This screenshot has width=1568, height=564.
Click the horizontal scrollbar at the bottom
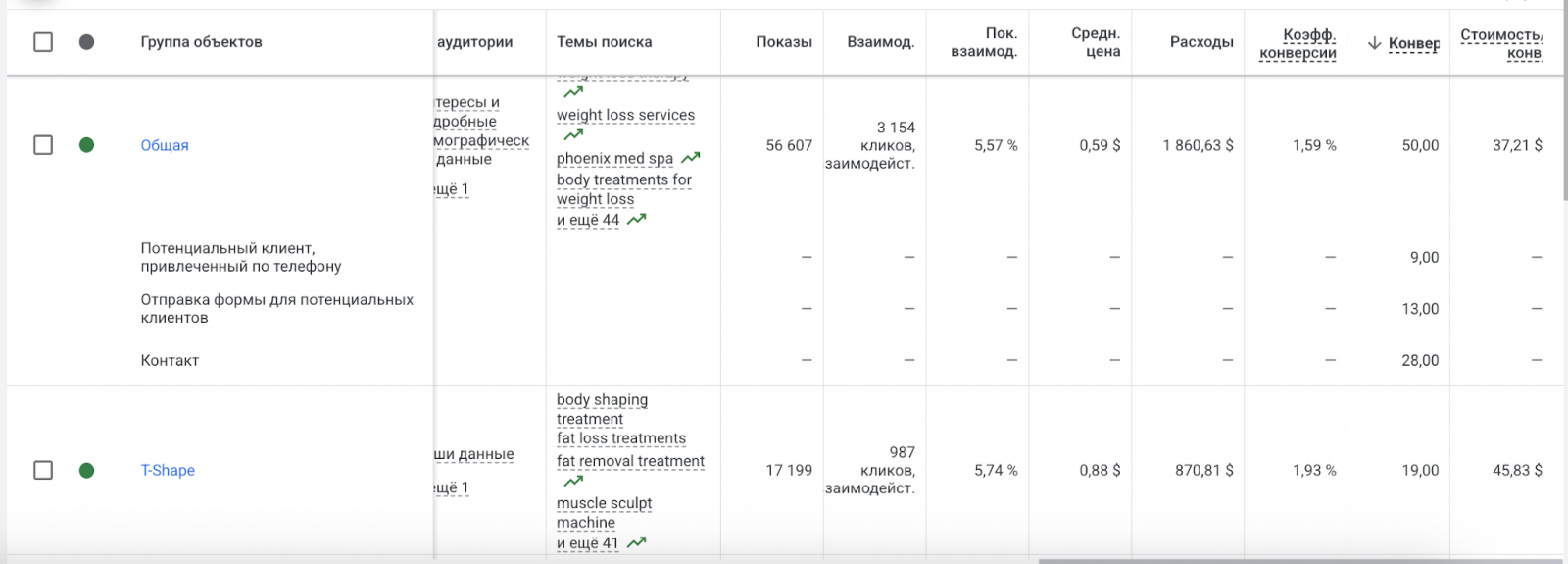coord(1298,561)
